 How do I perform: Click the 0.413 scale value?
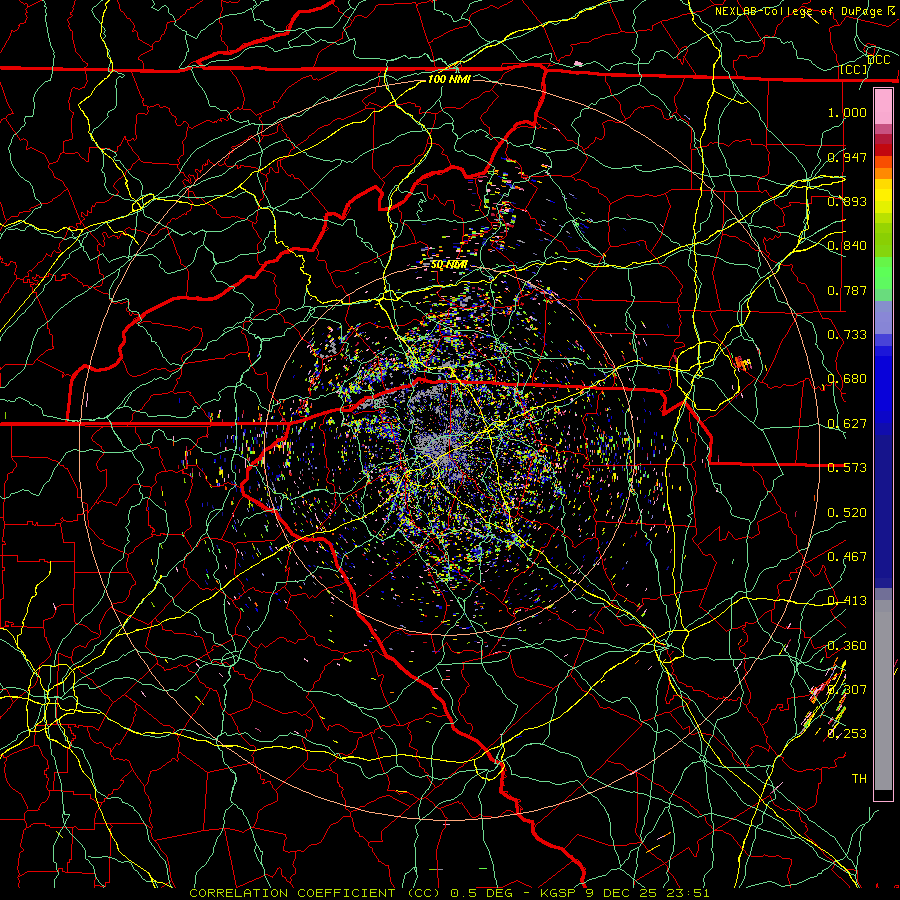click(847, 601)
